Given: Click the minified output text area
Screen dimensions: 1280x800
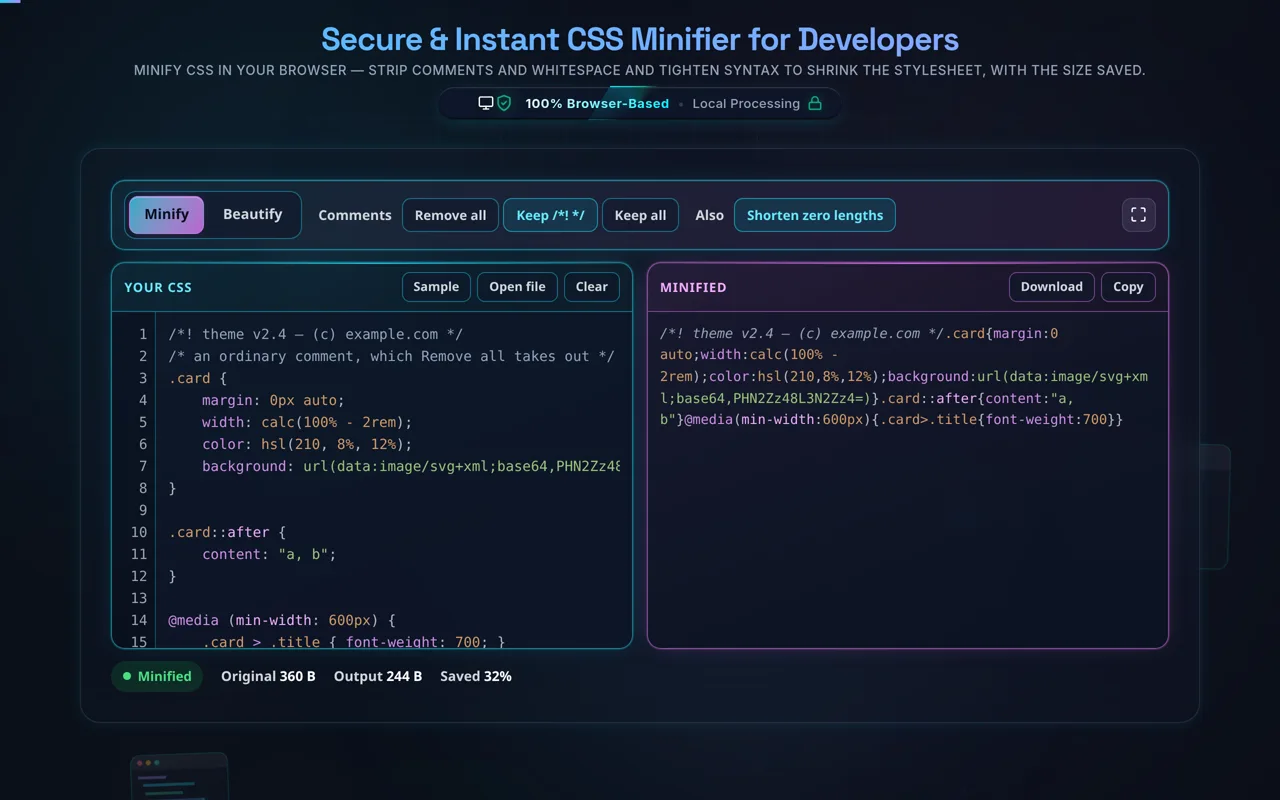Looking at the screenshot, I should coord(908,480).
